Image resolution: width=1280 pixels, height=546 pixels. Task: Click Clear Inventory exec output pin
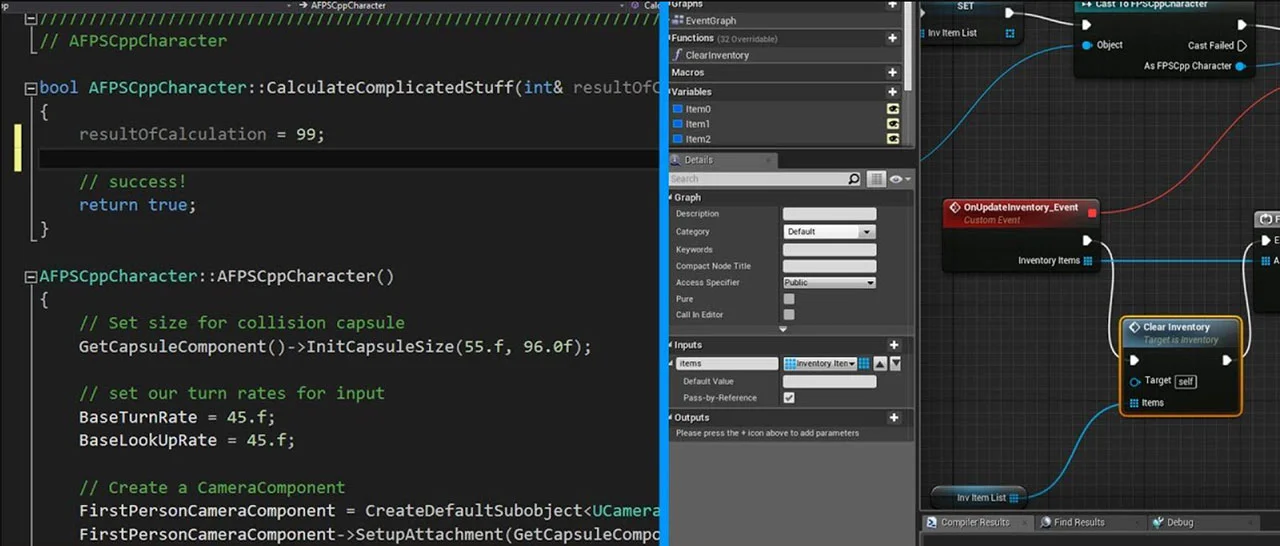(x=1227, y=360)
